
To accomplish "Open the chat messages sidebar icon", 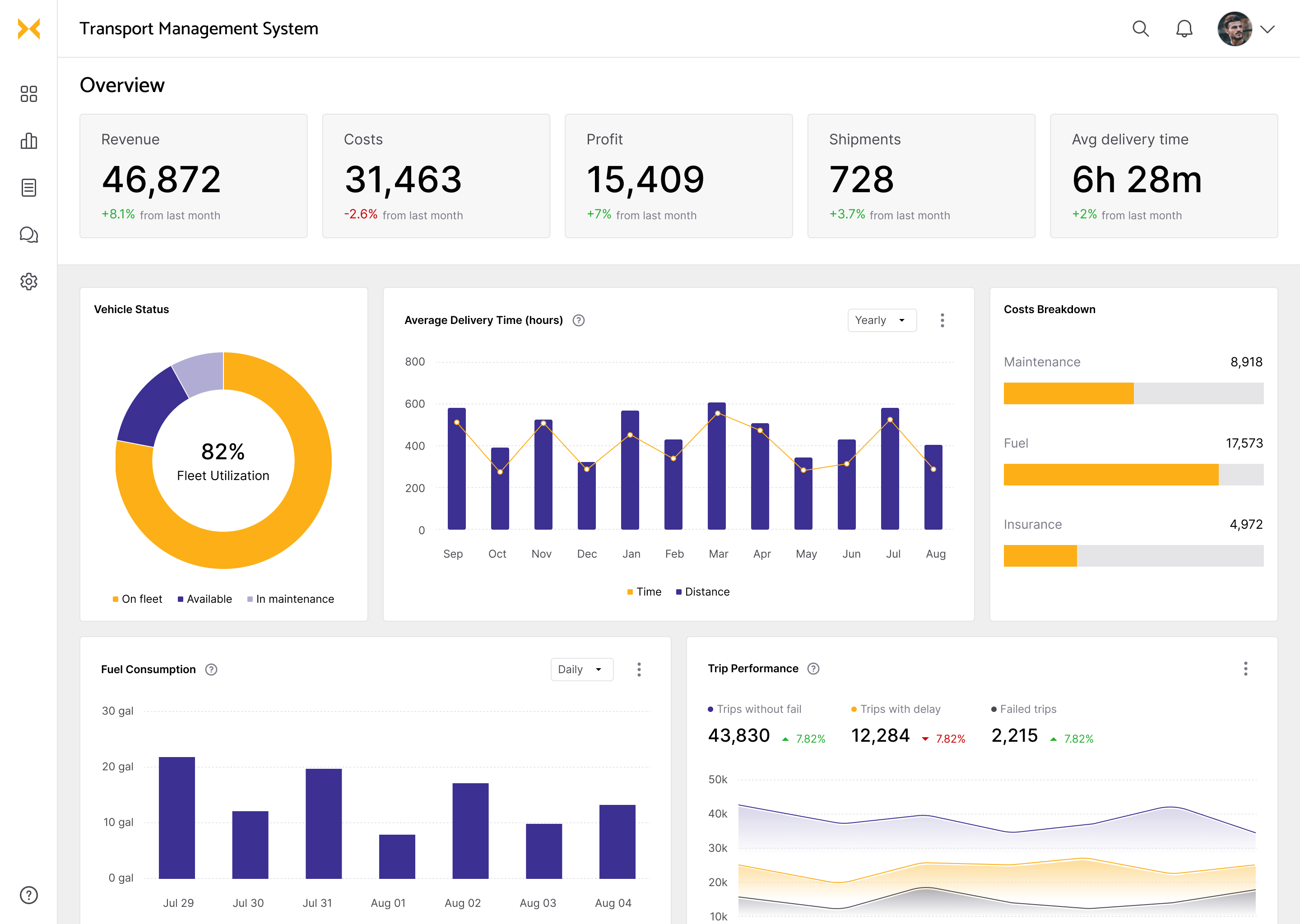I will click(x=28, y=235).
